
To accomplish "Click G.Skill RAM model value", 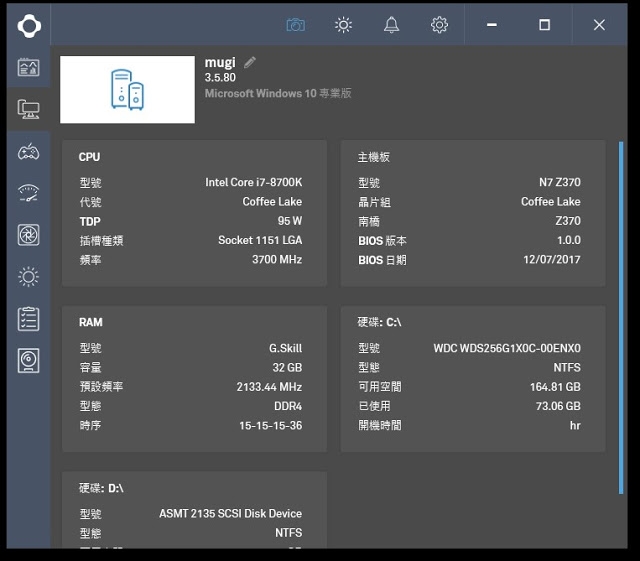I will 285,348.
